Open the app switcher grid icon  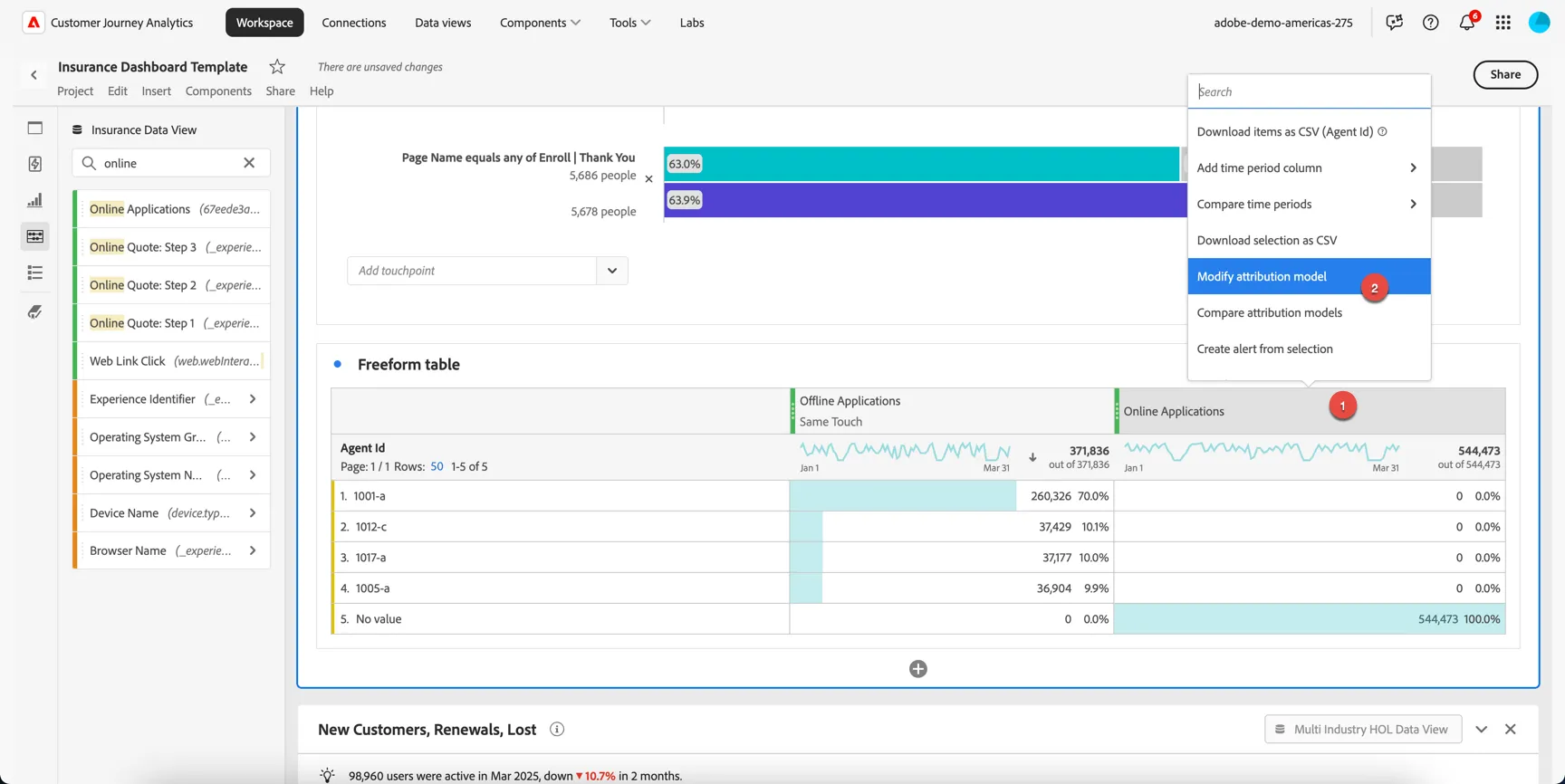pyautogui.click(x=1503, y=23)
